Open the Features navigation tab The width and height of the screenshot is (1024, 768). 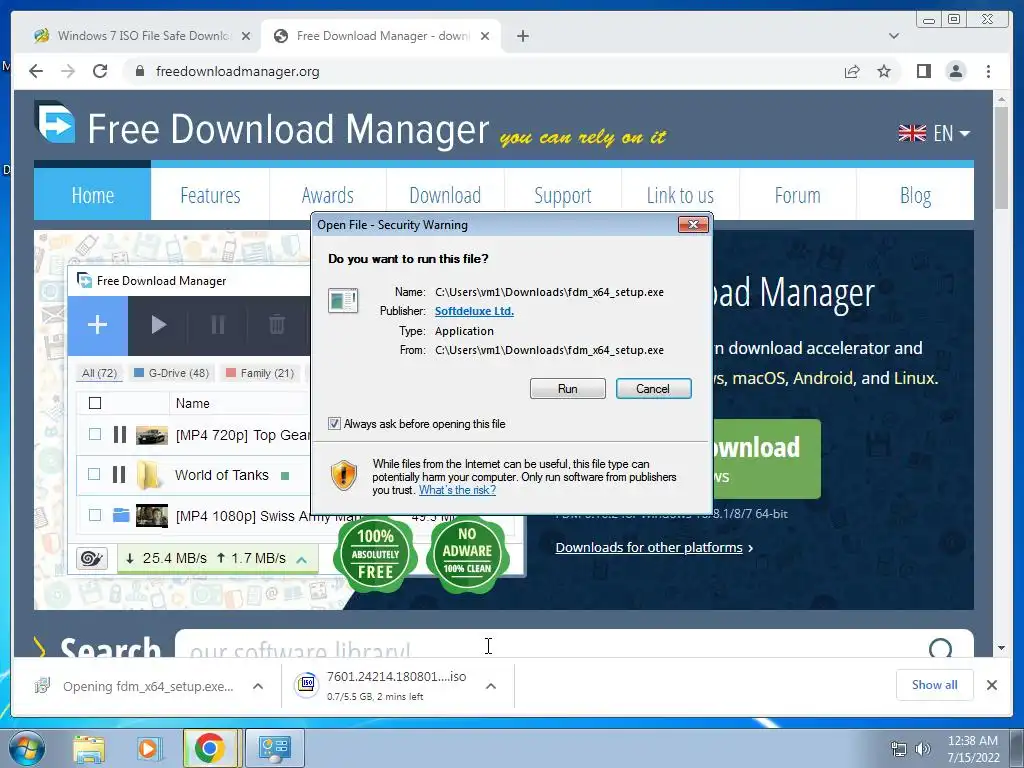tap(210, 195)
